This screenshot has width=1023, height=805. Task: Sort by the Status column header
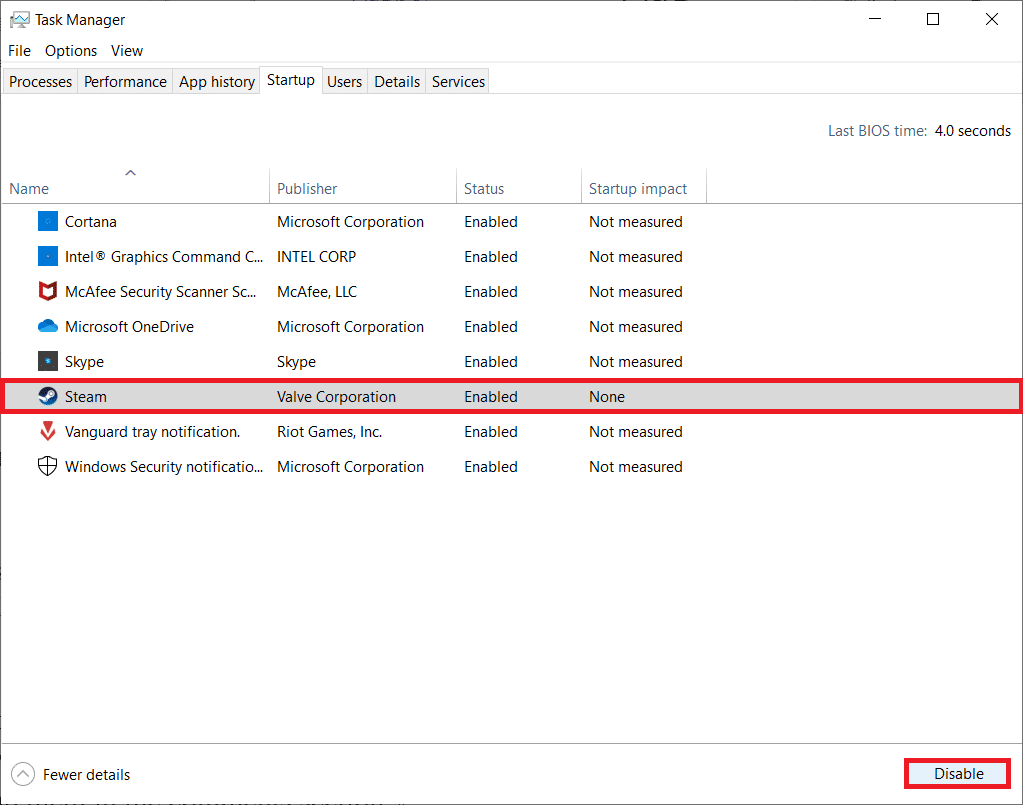tap(519, 185)
